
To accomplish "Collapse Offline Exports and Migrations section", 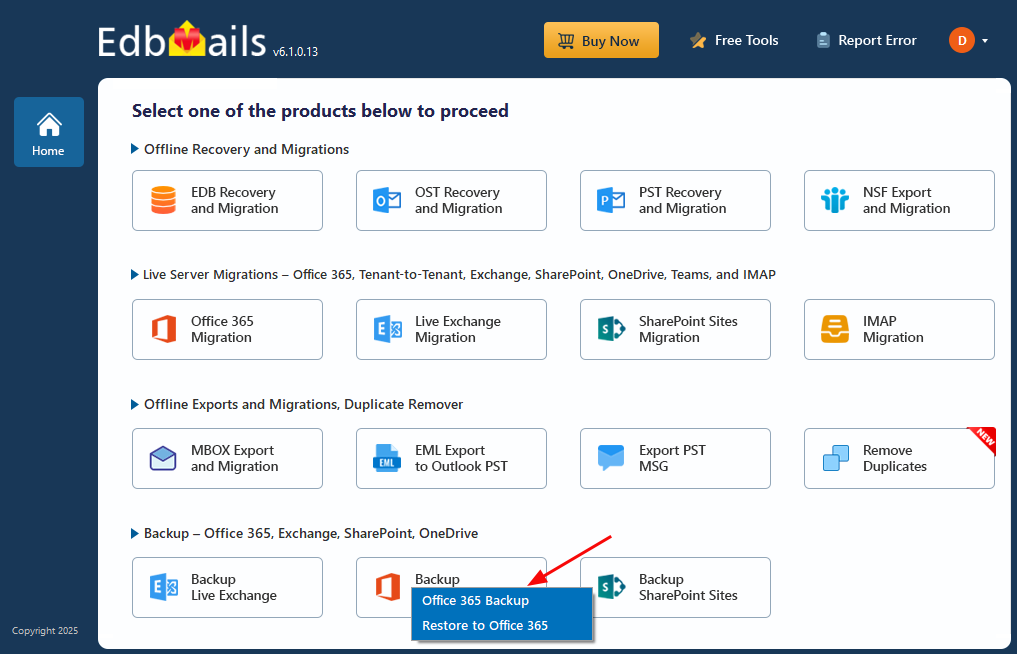I will click(135, 404).
